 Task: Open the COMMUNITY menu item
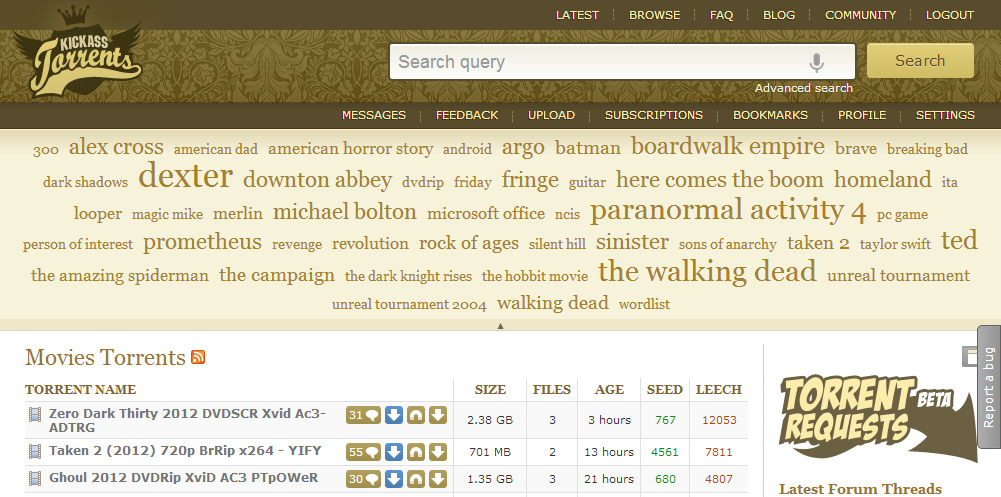(x=861, y=15)
